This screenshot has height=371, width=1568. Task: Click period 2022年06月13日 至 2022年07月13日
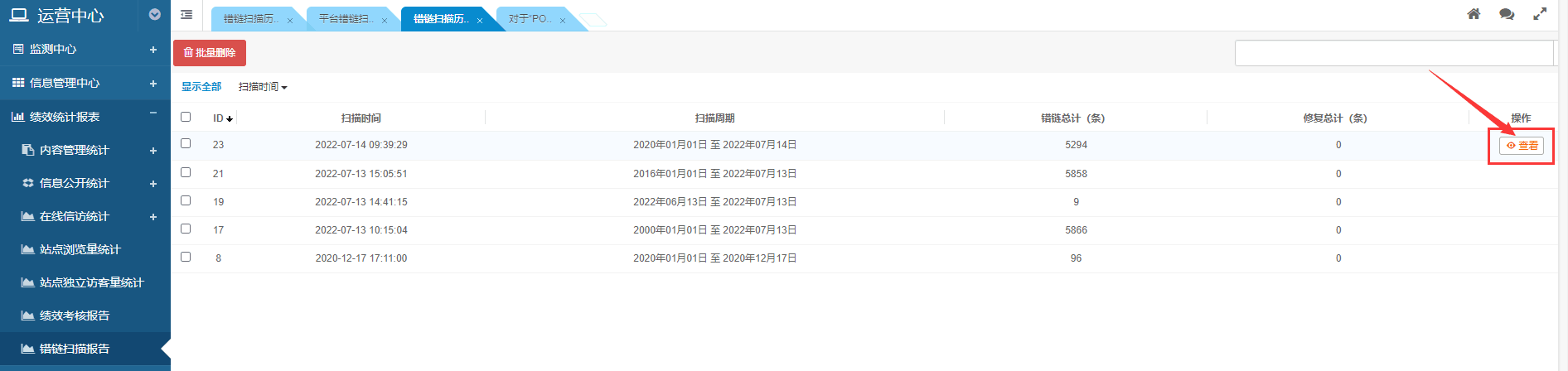(715, 202)
